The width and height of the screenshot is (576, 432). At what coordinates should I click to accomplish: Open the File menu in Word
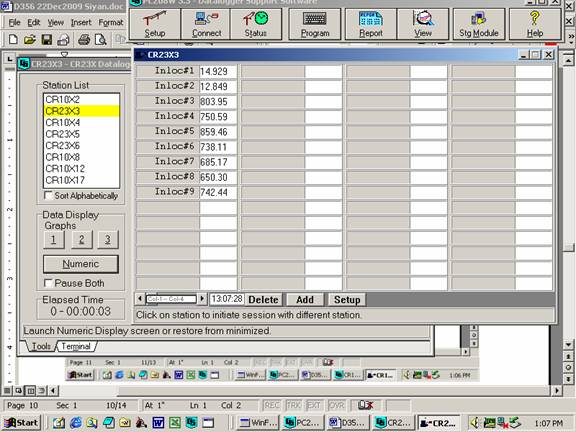pyautogui.click(x=14, y=22)
